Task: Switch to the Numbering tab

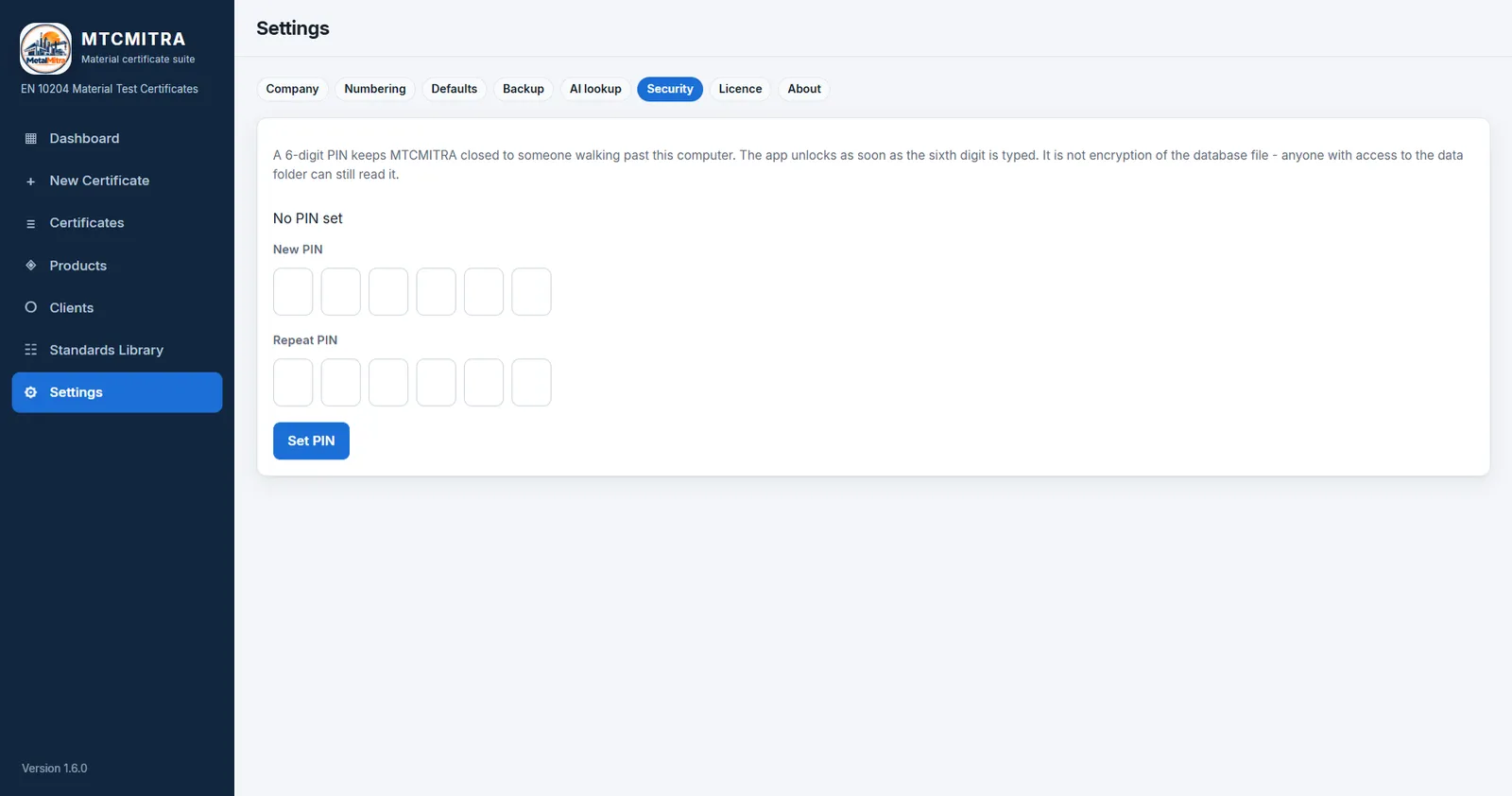Action: 375,89
